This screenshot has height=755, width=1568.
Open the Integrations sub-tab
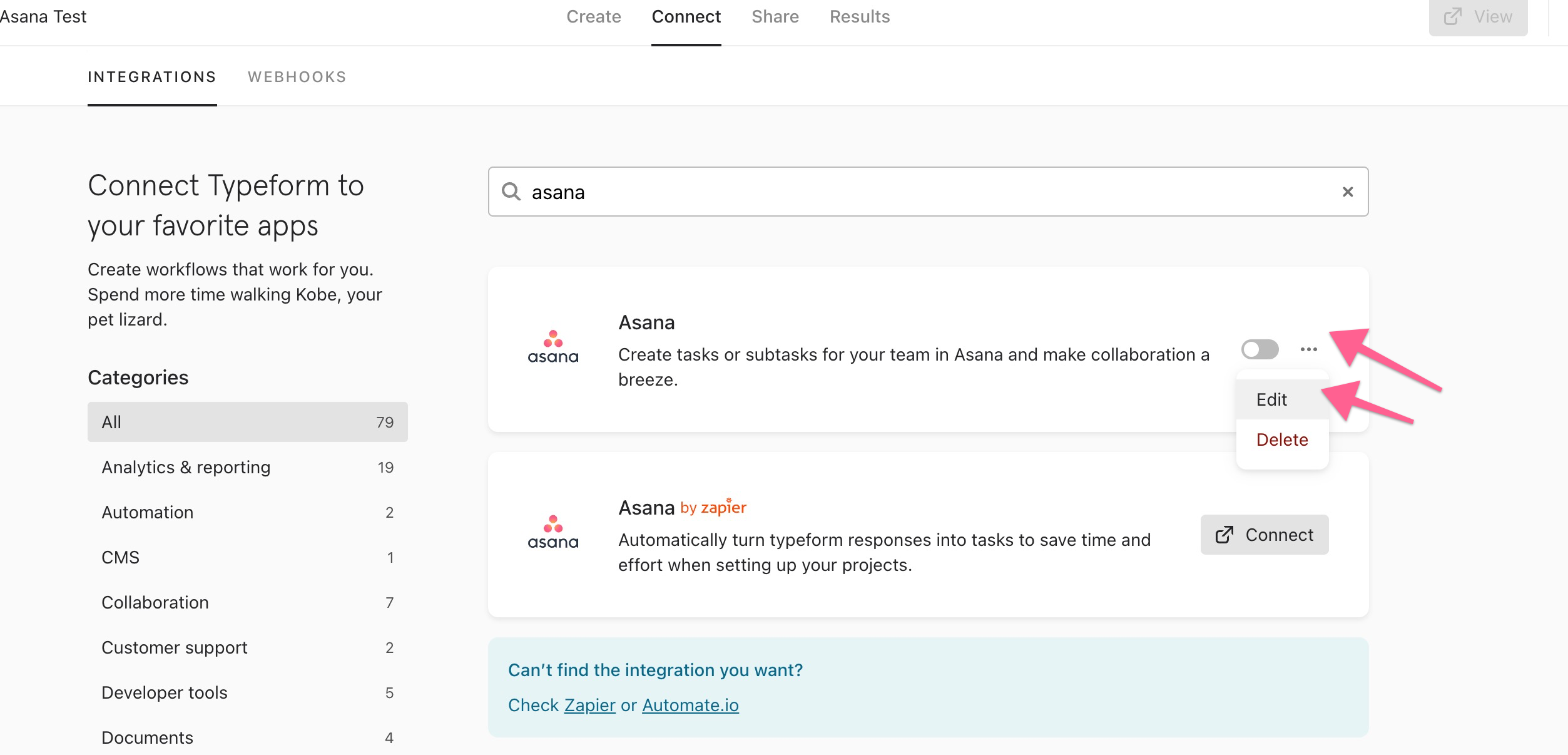152,77
